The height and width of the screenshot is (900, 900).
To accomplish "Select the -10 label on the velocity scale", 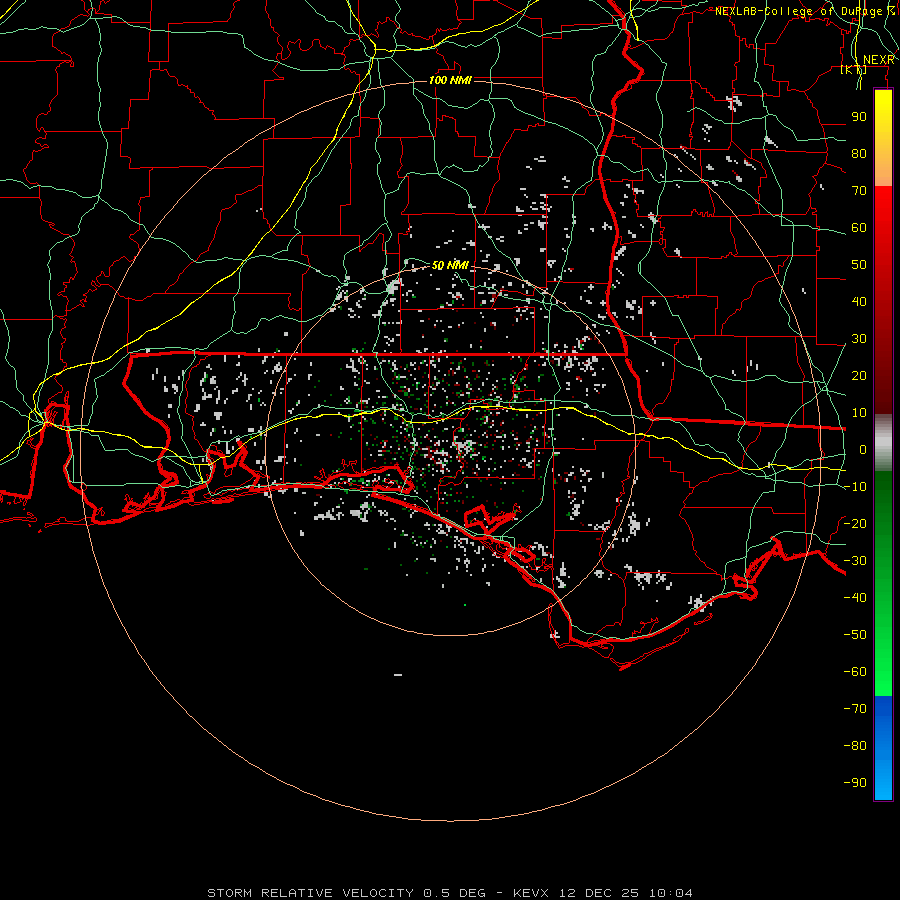I will pyautogui.click(x=855, y=487).
